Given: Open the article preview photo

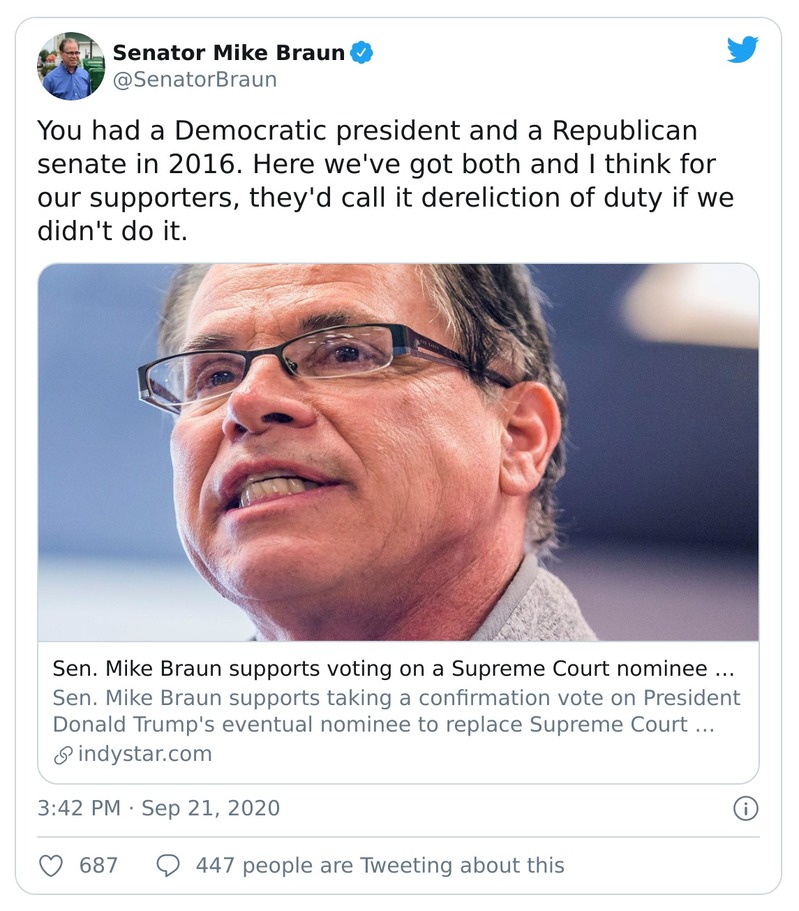Looking at the screenshot, I should 398,452.
